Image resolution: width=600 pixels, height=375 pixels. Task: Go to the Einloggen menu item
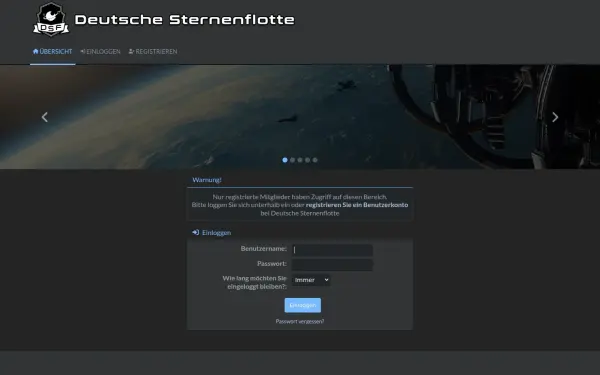pyautogui.click(x=100, y=51)
